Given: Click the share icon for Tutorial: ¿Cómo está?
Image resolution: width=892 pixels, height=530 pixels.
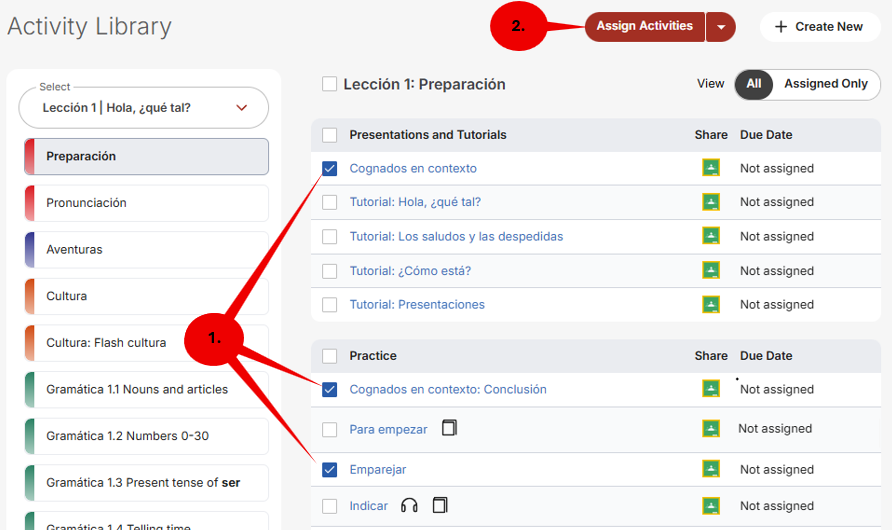Looking at the screenshot, I should [x=711, y=270].
